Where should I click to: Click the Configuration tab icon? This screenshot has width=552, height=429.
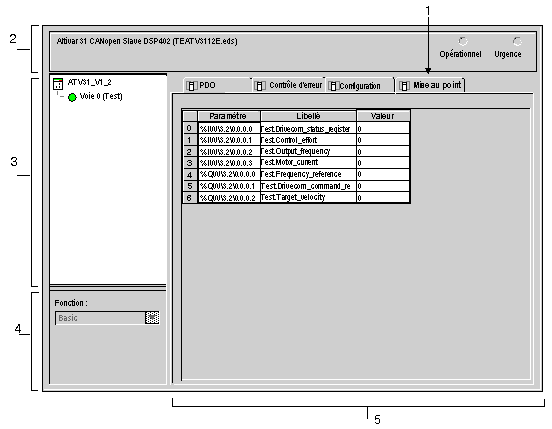[333, 86]
